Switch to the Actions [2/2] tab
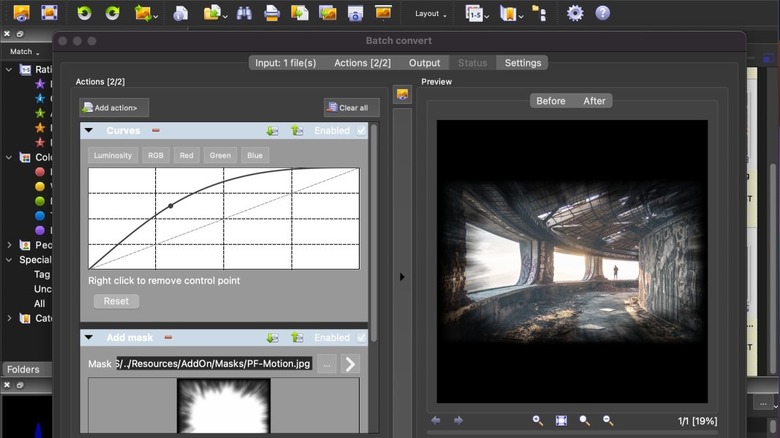 [362, 63]
